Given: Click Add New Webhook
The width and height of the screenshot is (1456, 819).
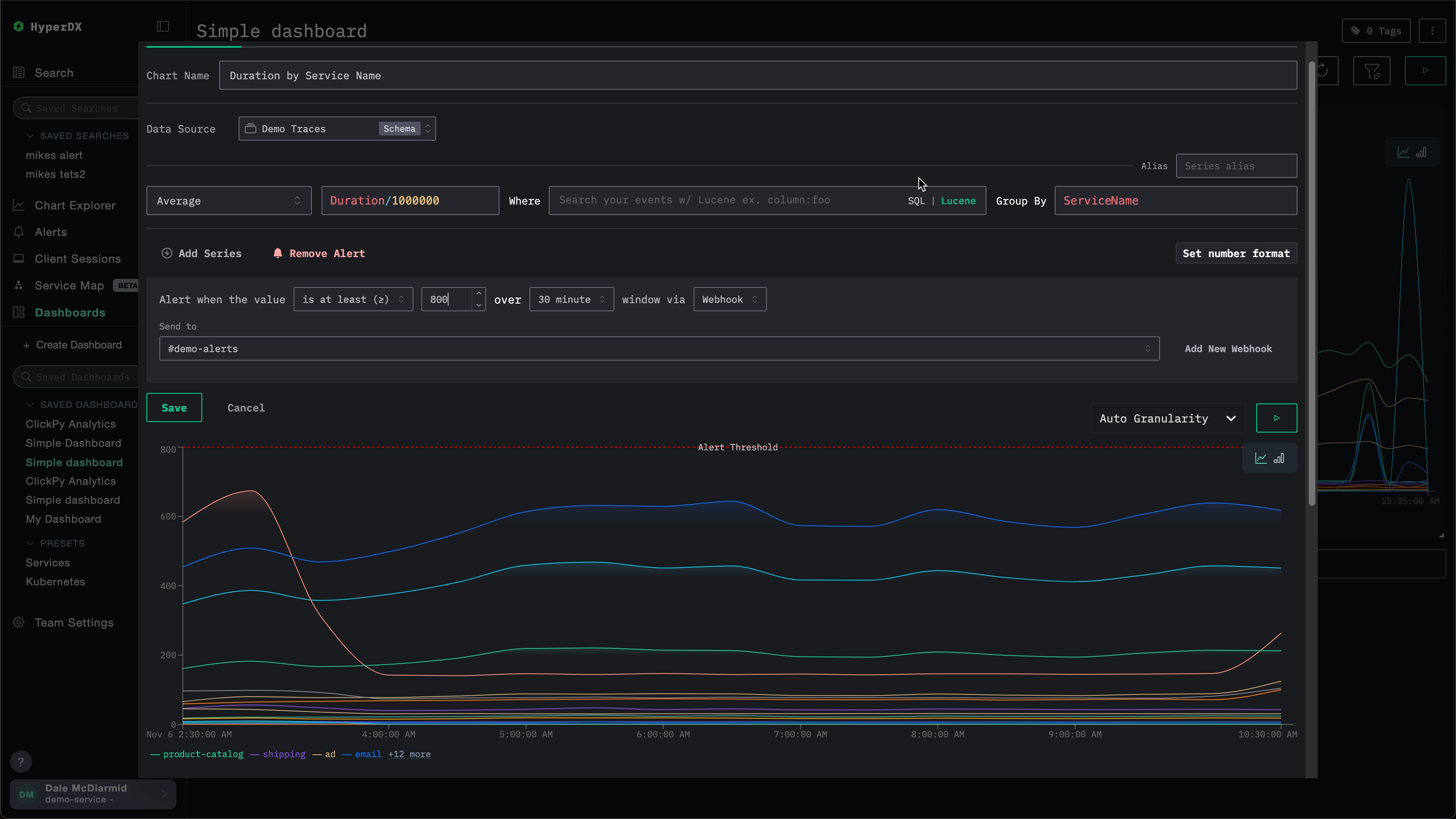Looking at the screenshot, I should click(1227, 348).
